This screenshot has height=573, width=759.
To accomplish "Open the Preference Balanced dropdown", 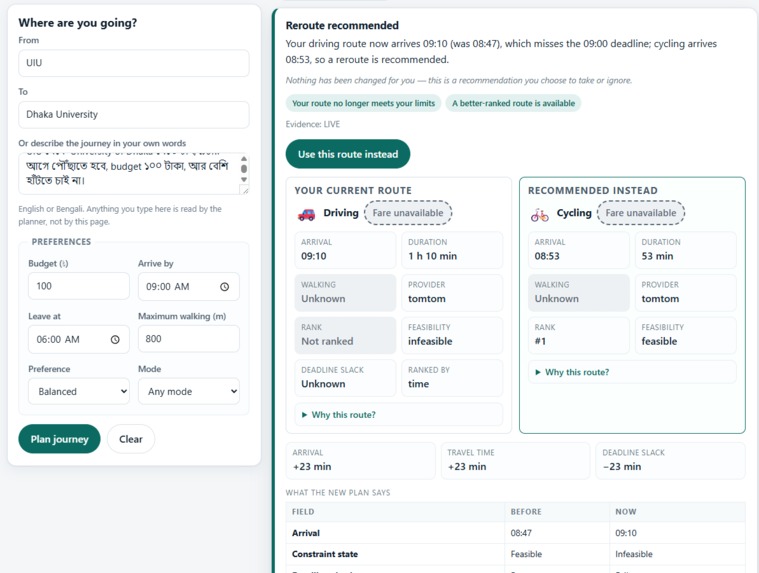I will pos(79,392).
